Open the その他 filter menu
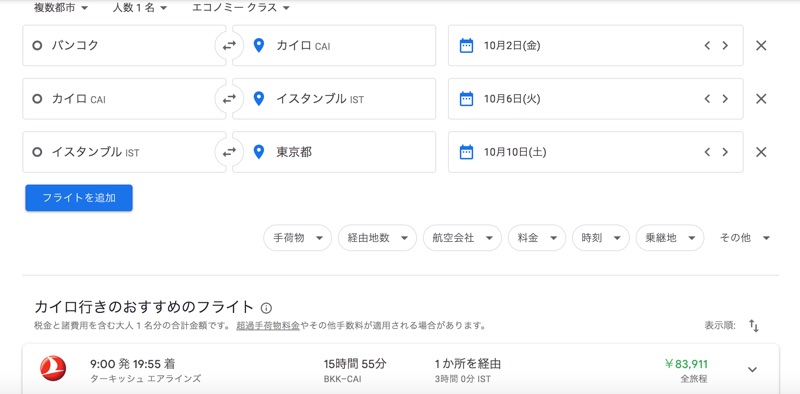 pyautogui.click(x=744, y=238)
